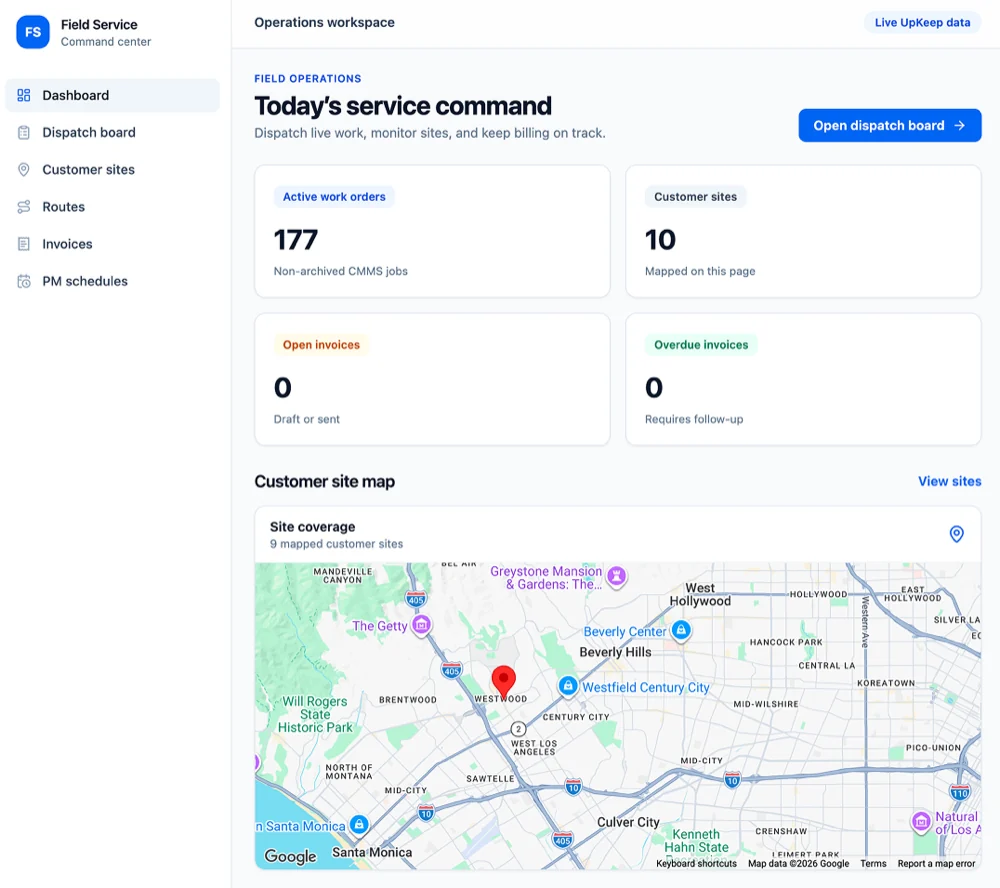Click the Operations workspace header text
Viewport: 1000px width, 888px height.
[x=324, y=22]
